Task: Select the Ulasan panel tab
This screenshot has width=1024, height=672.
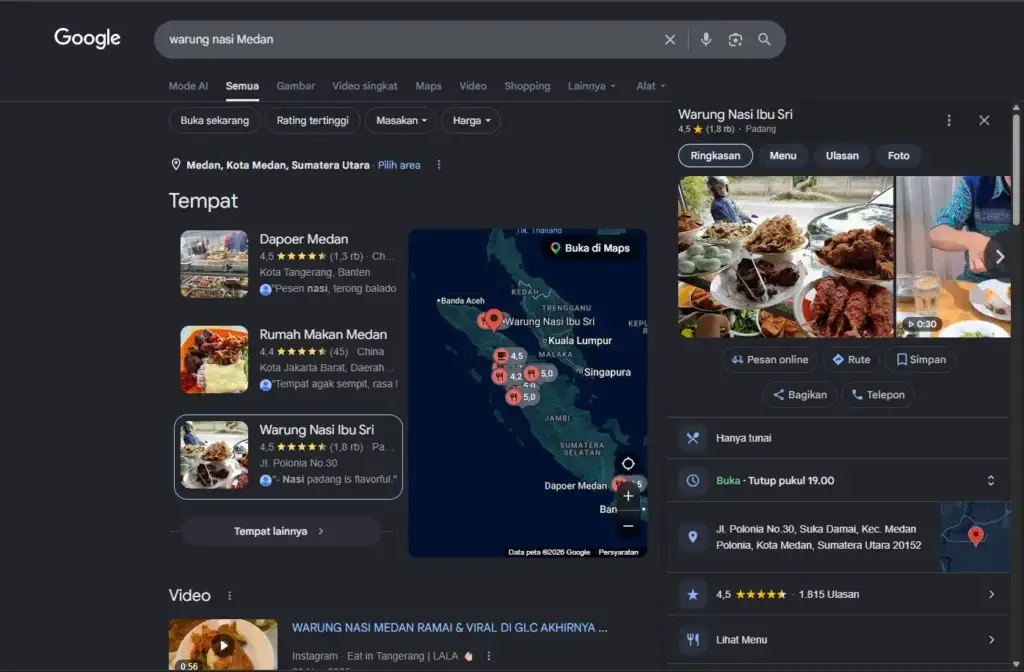Action: (x=842, y=156)
